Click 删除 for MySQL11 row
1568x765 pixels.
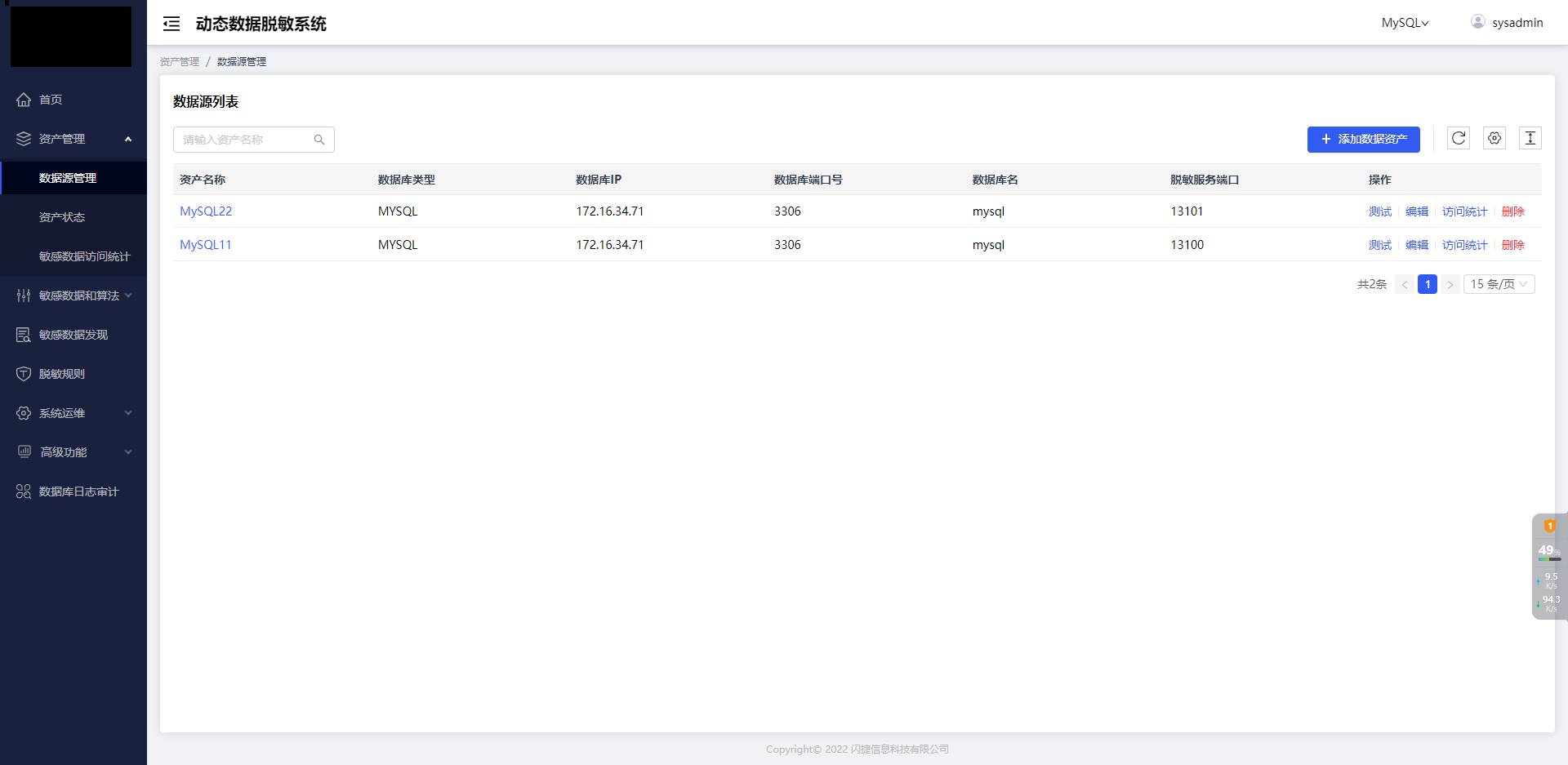(x=1513, y=245)
